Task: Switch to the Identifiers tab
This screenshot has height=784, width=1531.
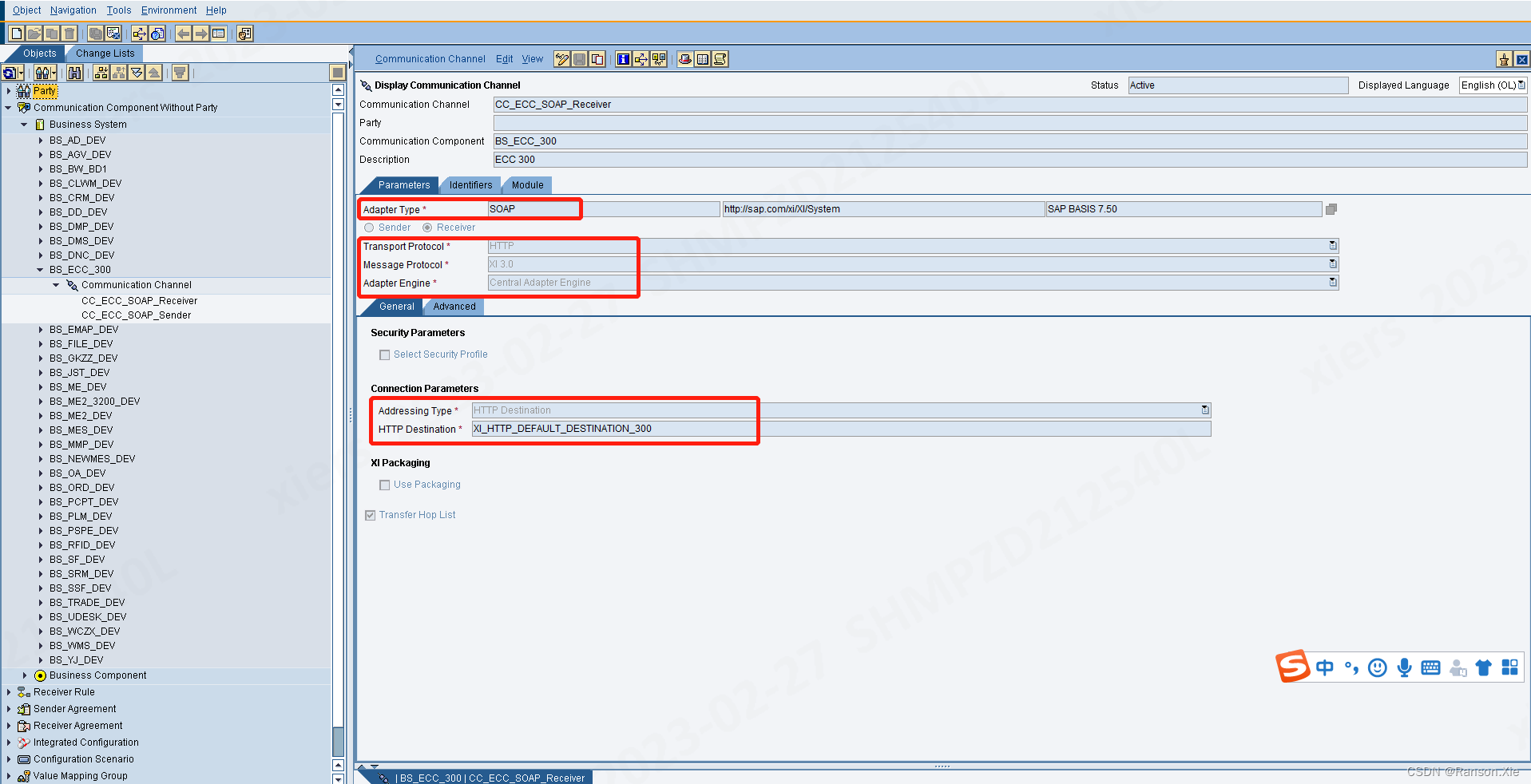Action: [x=470, y=184]
